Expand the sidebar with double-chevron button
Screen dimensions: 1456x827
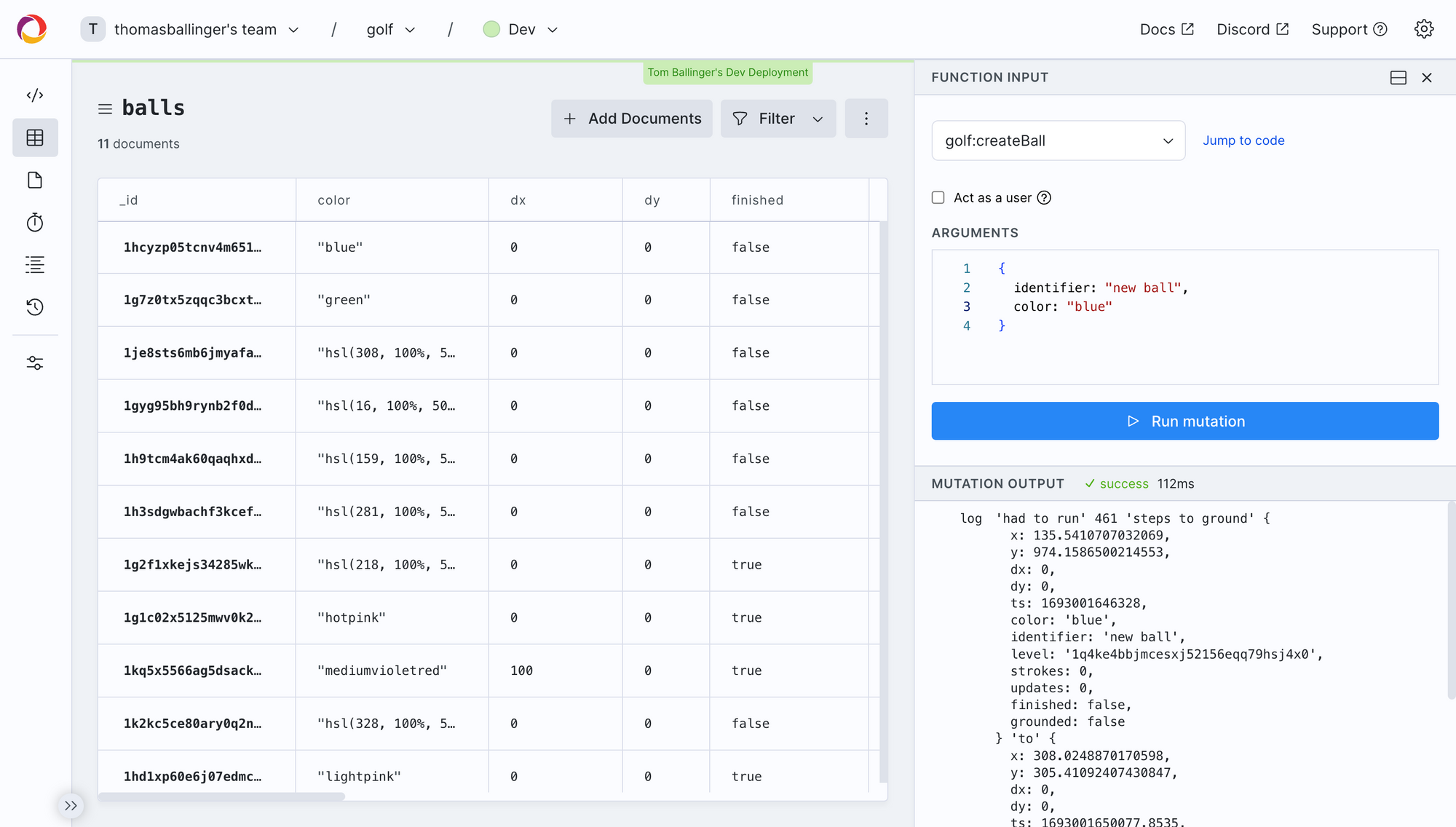coord(71,805)
